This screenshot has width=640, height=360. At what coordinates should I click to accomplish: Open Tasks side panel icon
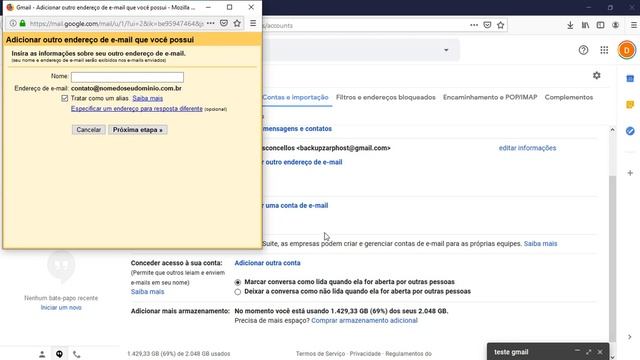(630, 131)
